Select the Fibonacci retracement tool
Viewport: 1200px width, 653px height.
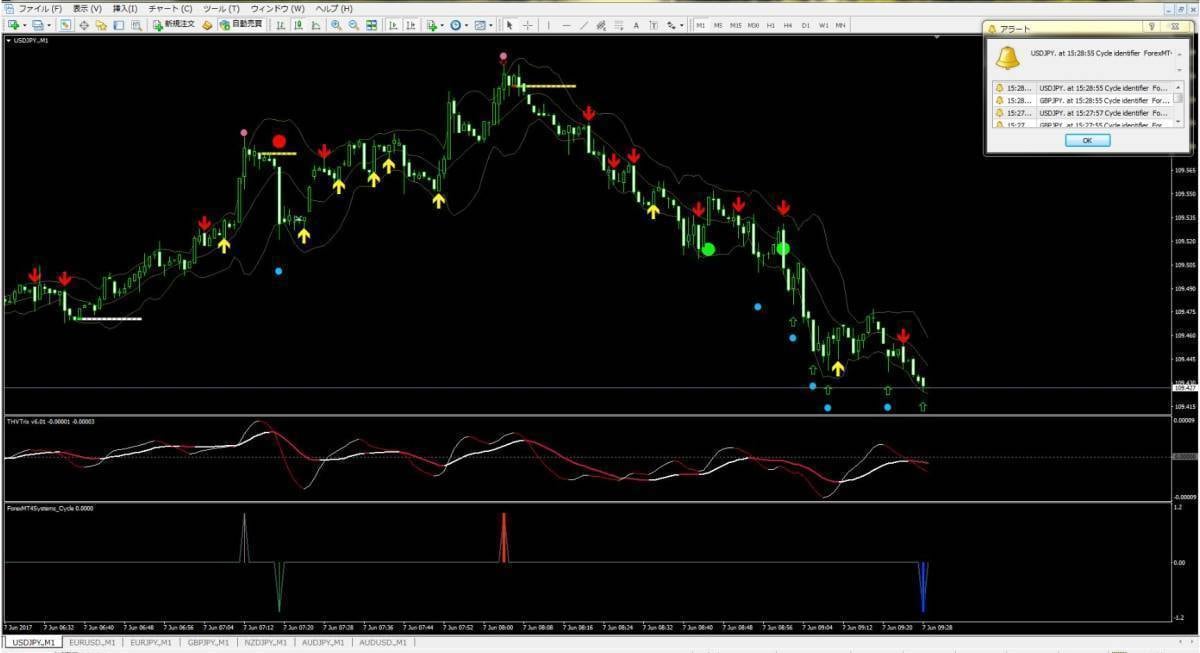[x=618, y=25]
